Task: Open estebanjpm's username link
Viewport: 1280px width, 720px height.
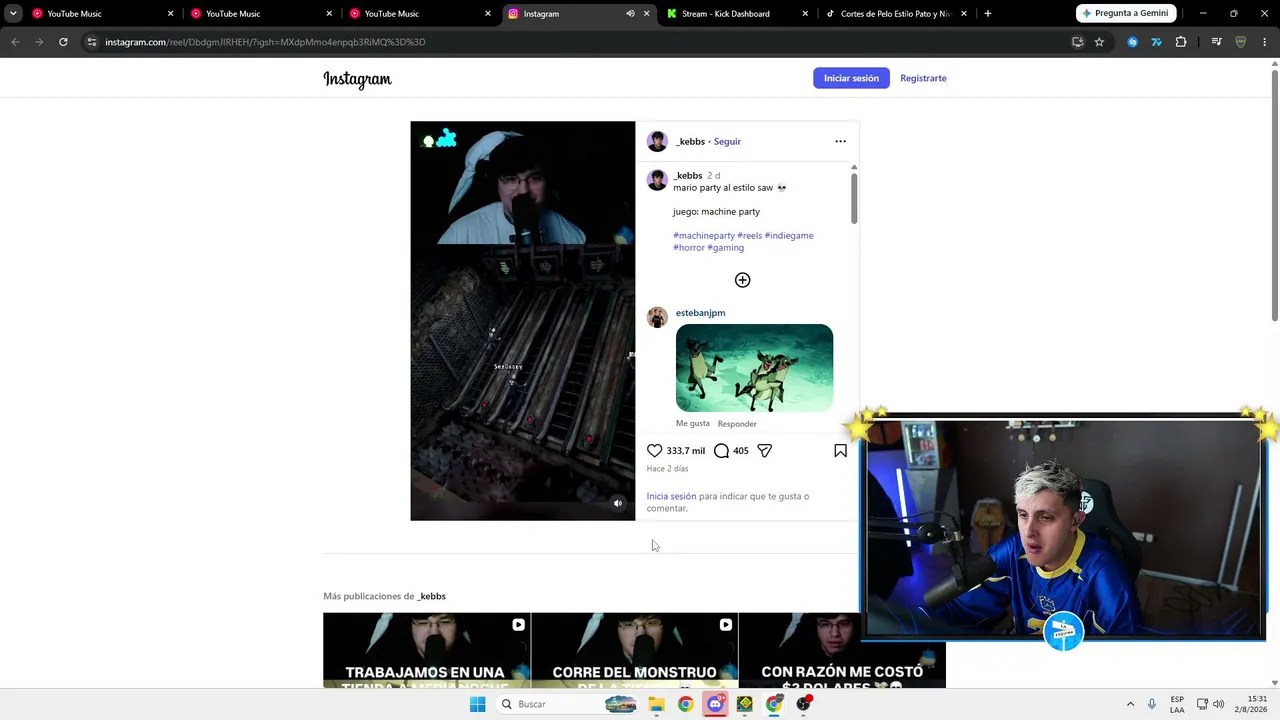Action: pyautogui.click(x=700, y=313)
